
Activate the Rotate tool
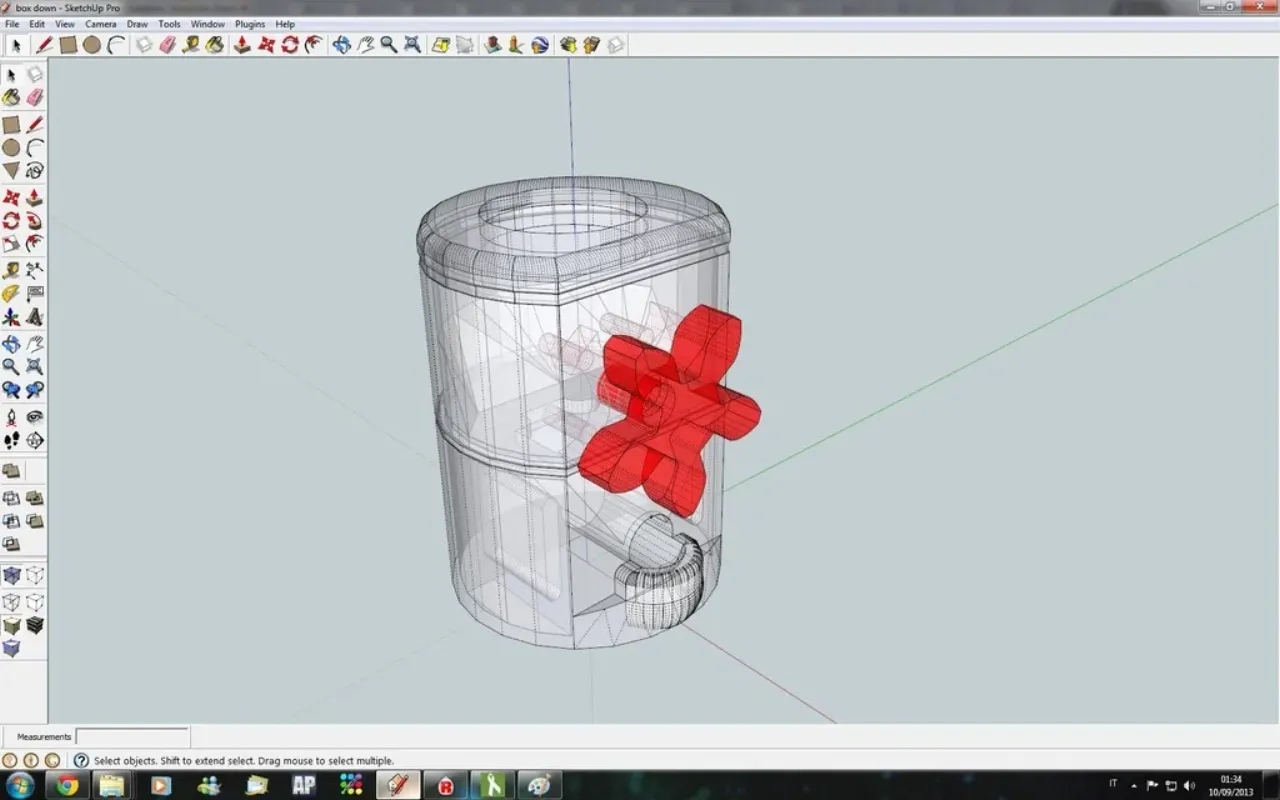coord(291,44)
